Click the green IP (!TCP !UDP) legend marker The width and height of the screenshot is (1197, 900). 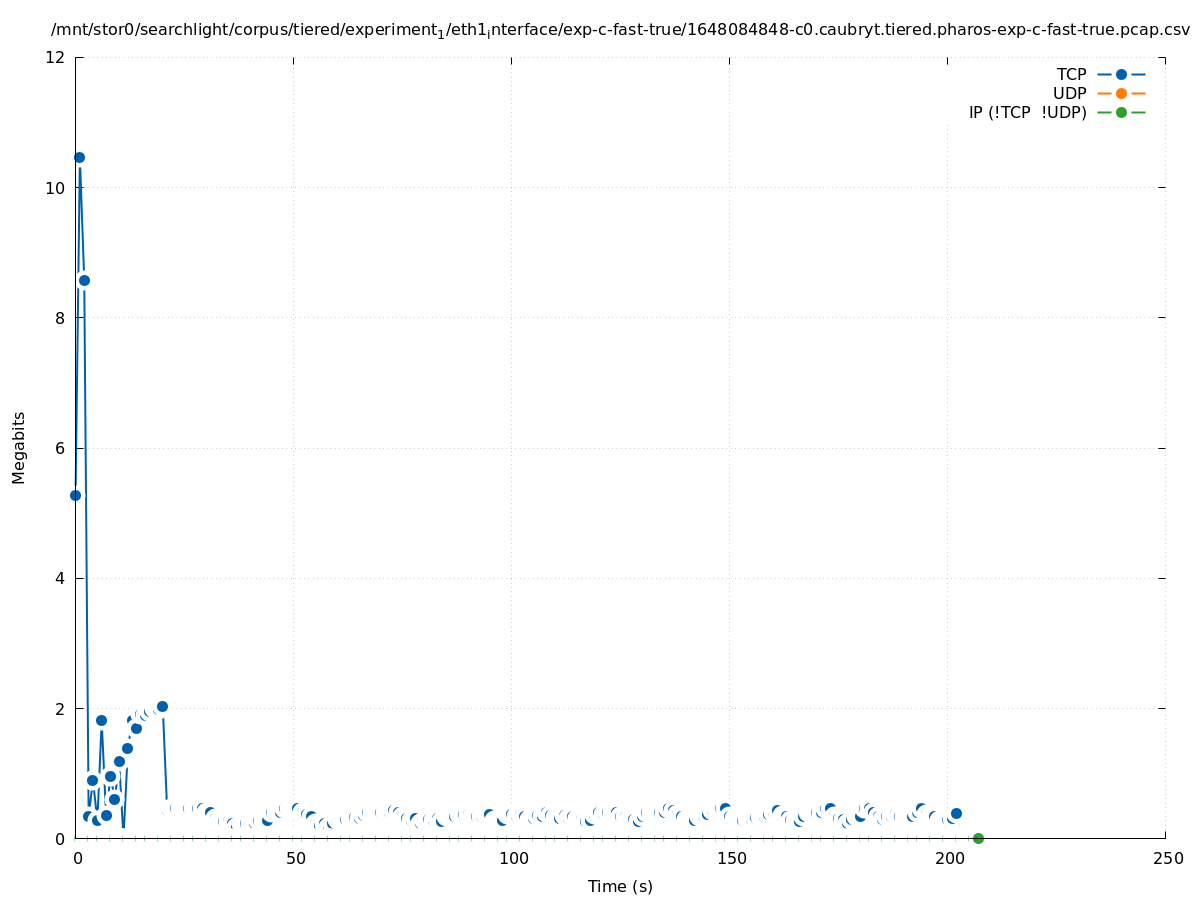coord(1121,112)
